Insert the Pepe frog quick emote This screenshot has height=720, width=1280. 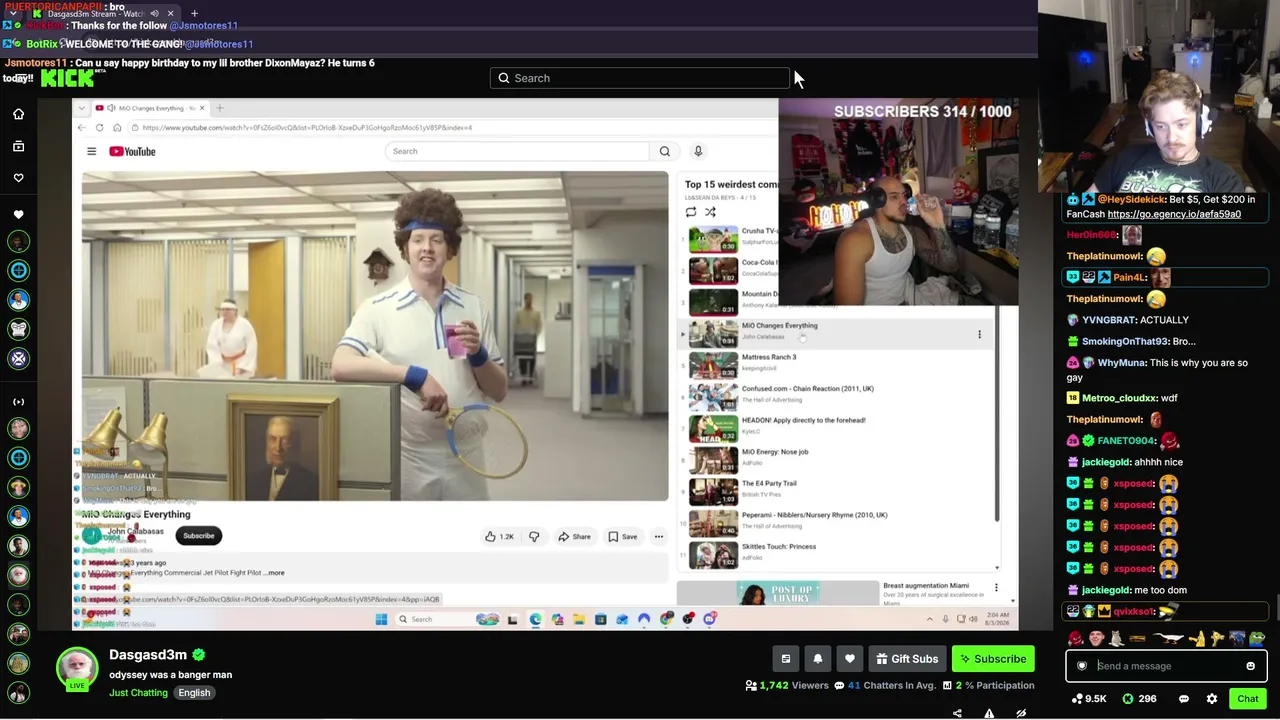click(1257, 638)
